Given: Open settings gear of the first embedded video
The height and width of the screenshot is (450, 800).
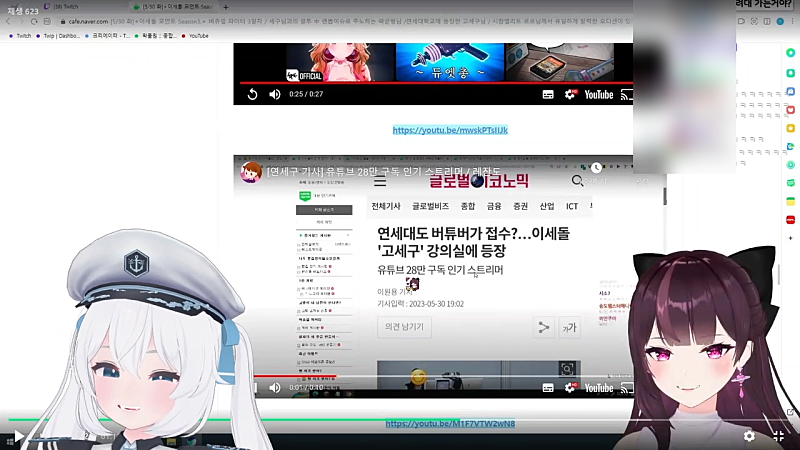Looking at the screenshot, I should (570, 94).
